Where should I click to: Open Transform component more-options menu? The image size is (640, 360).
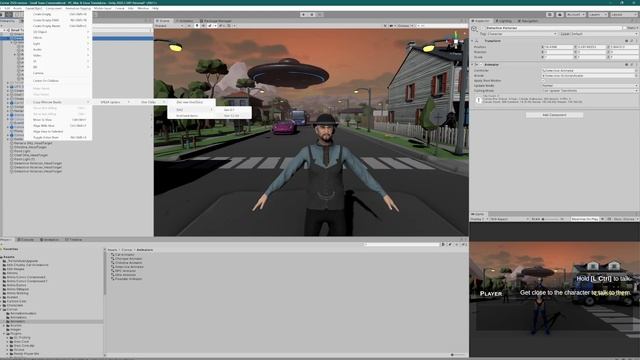pyautogui.click(x=636, y=41)
